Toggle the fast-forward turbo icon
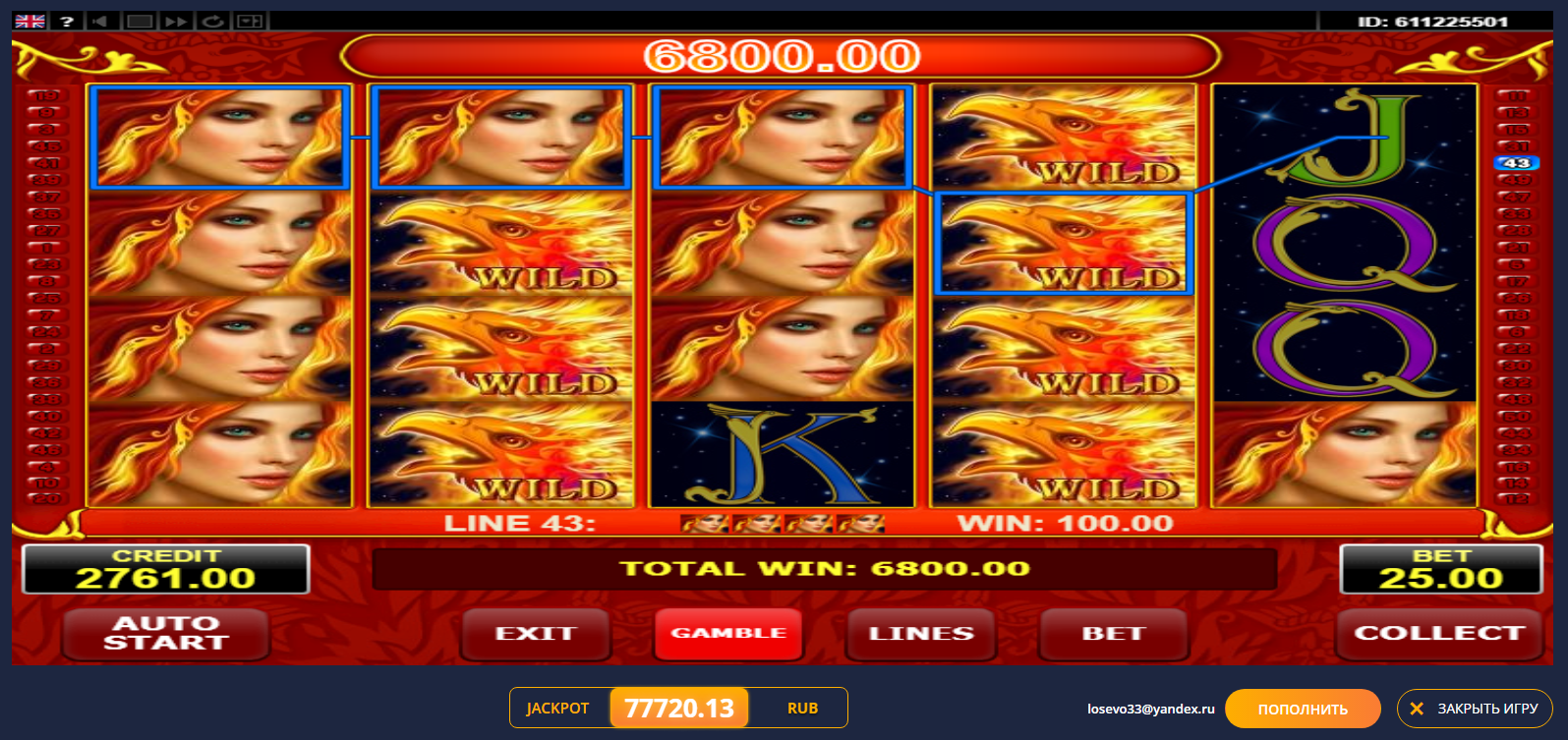 point(176,21)
